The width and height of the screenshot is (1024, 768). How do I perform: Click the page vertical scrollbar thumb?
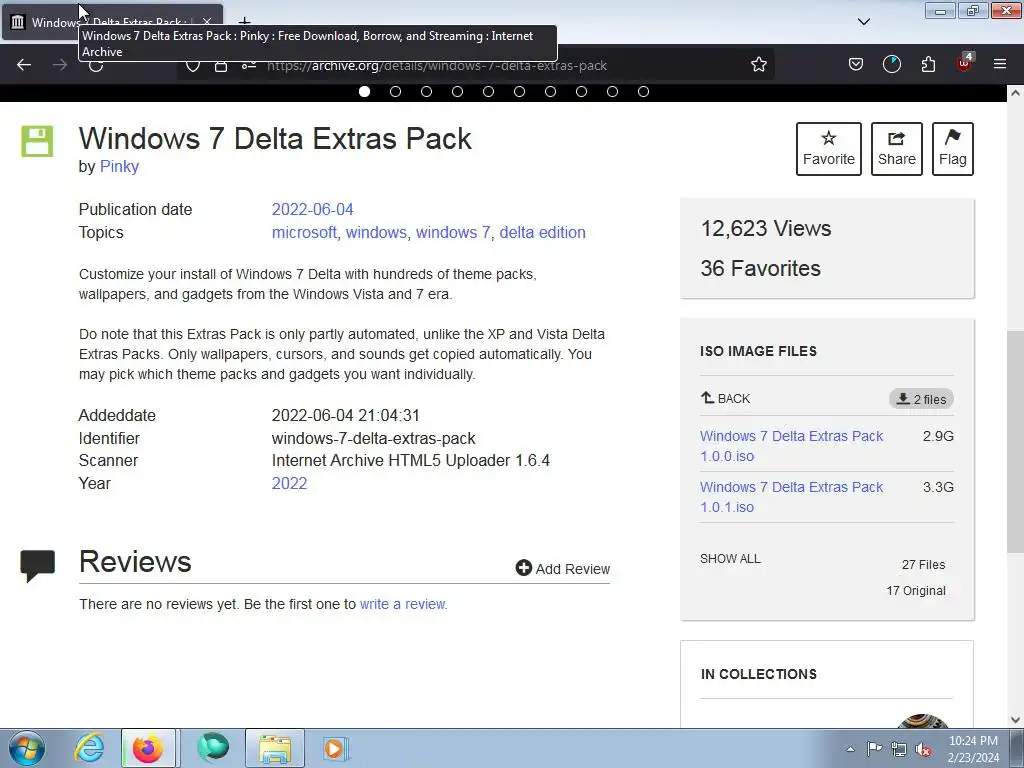pos(1015,441)
